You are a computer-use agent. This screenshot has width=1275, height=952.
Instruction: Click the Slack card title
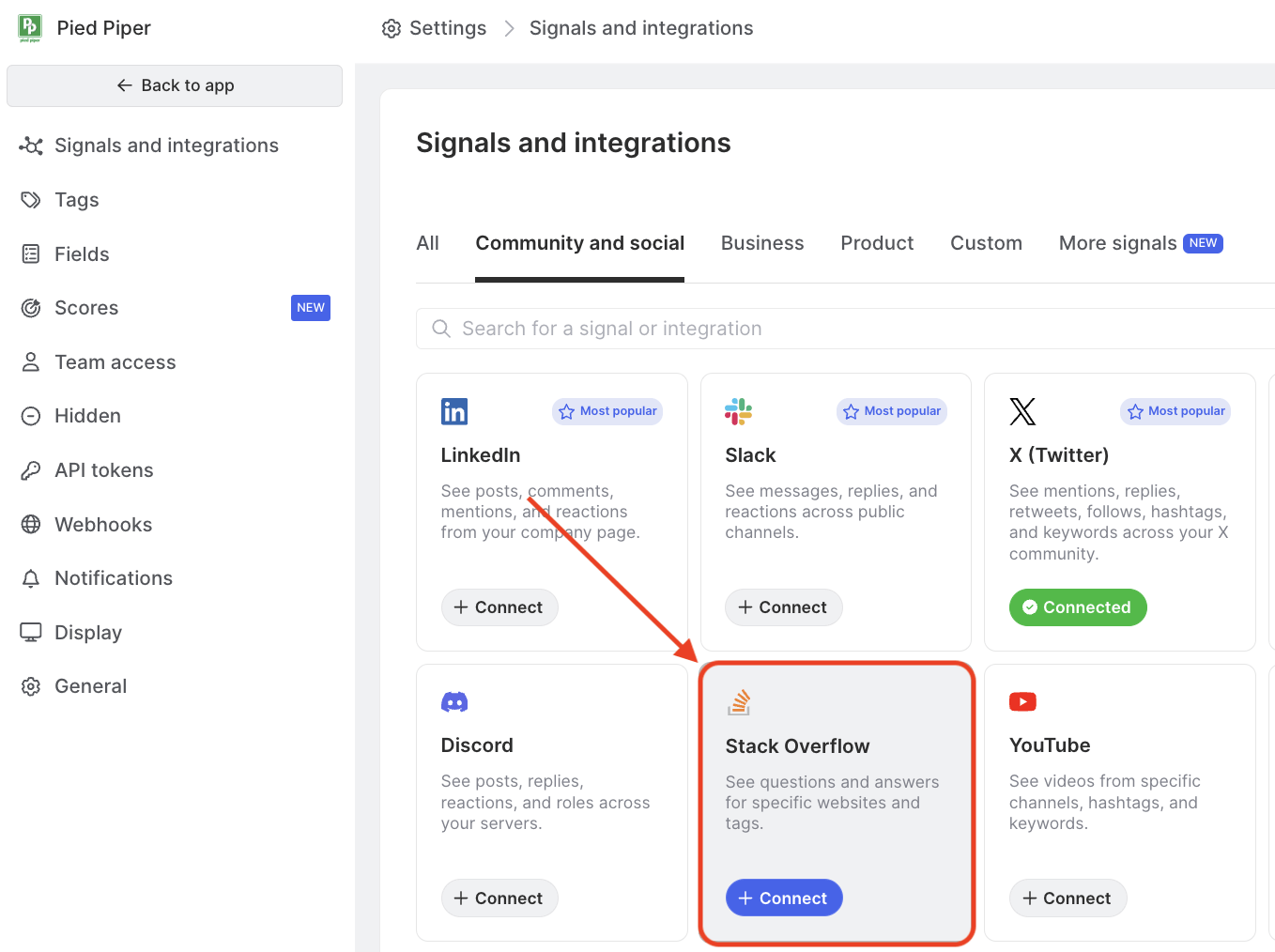coord(750,455)
